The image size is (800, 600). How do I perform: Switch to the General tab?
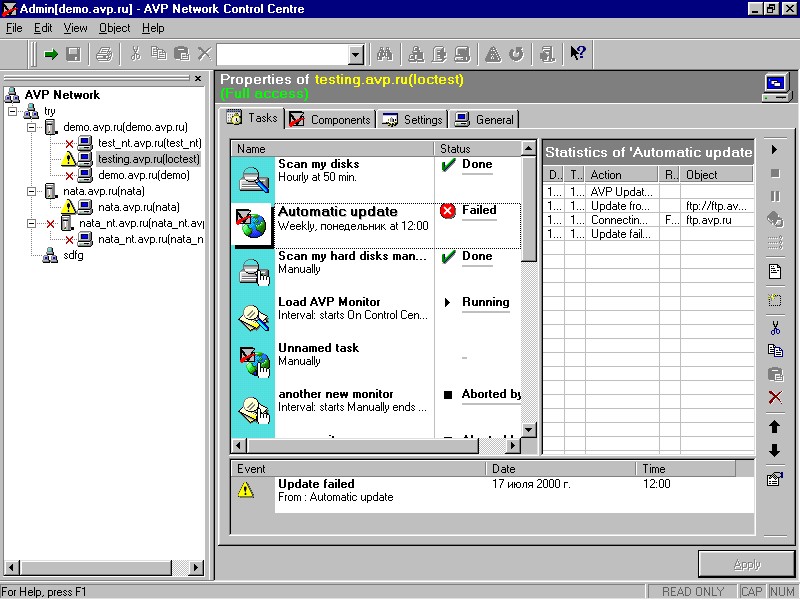(484, 120)
